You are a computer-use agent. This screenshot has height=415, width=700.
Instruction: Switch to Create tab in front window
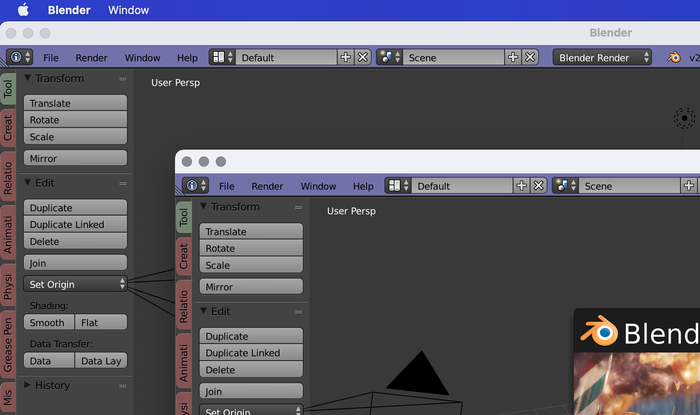[x=184, y=257]
